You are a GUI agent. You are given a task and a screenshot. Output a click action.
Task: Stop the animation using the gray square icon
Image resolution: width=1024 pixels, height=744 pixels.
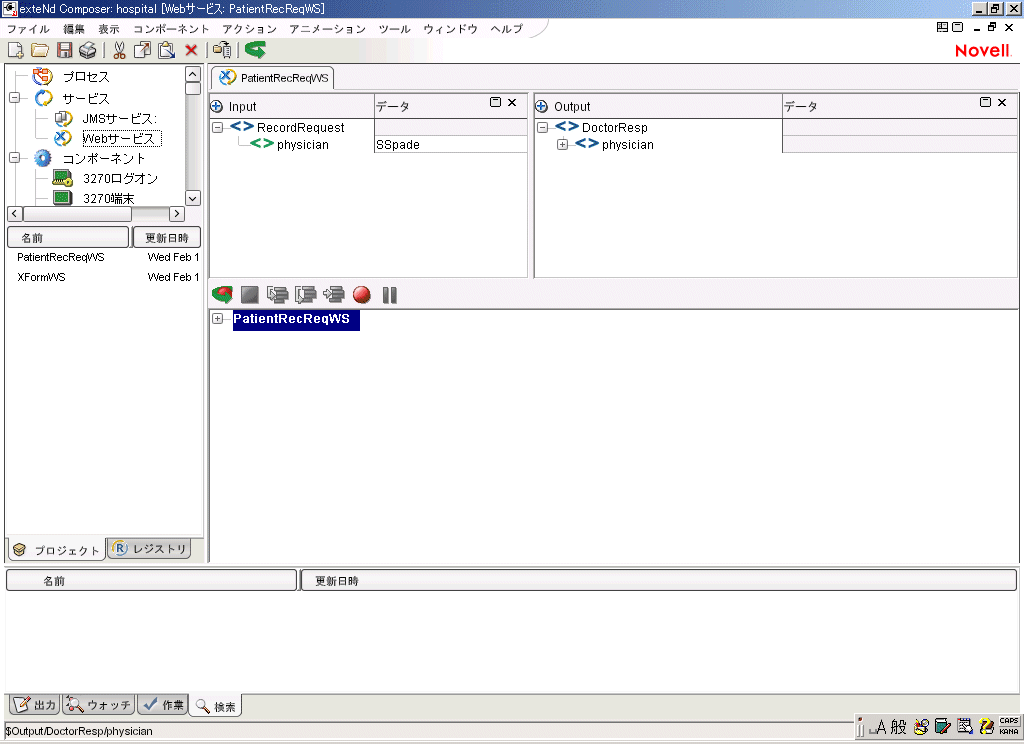(250, 294)
